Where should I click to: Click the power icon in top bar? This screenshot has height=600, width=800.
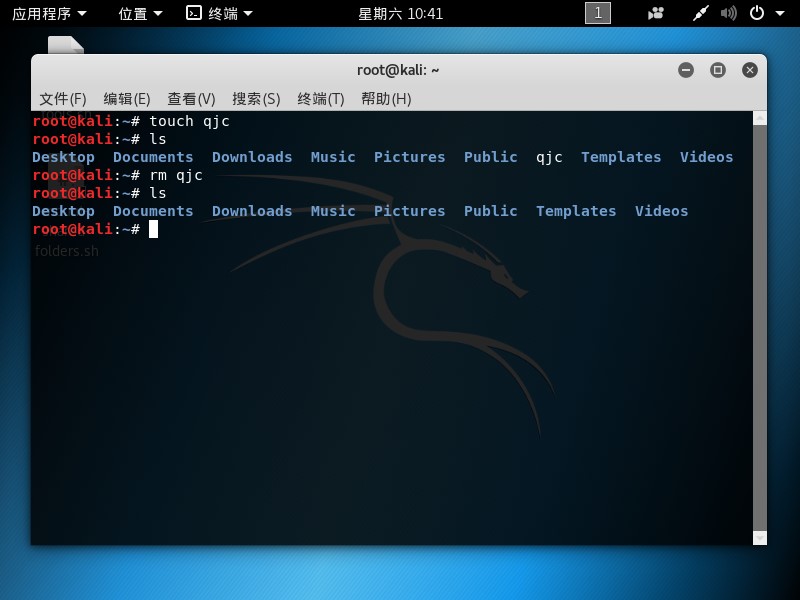(x=757, y=13)
